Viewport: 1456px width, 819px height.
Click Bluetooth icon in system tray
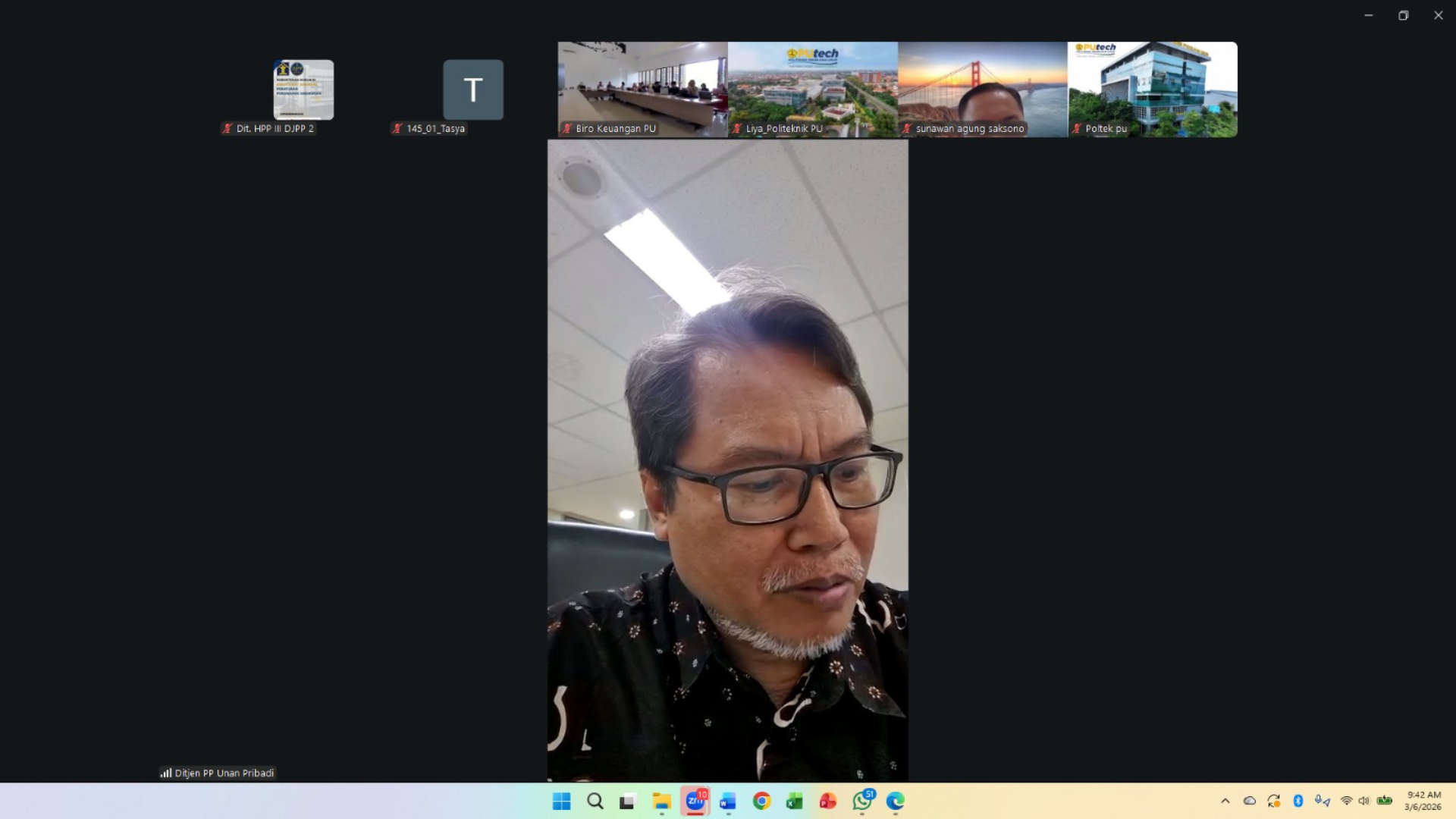(x=1298, y=801)
